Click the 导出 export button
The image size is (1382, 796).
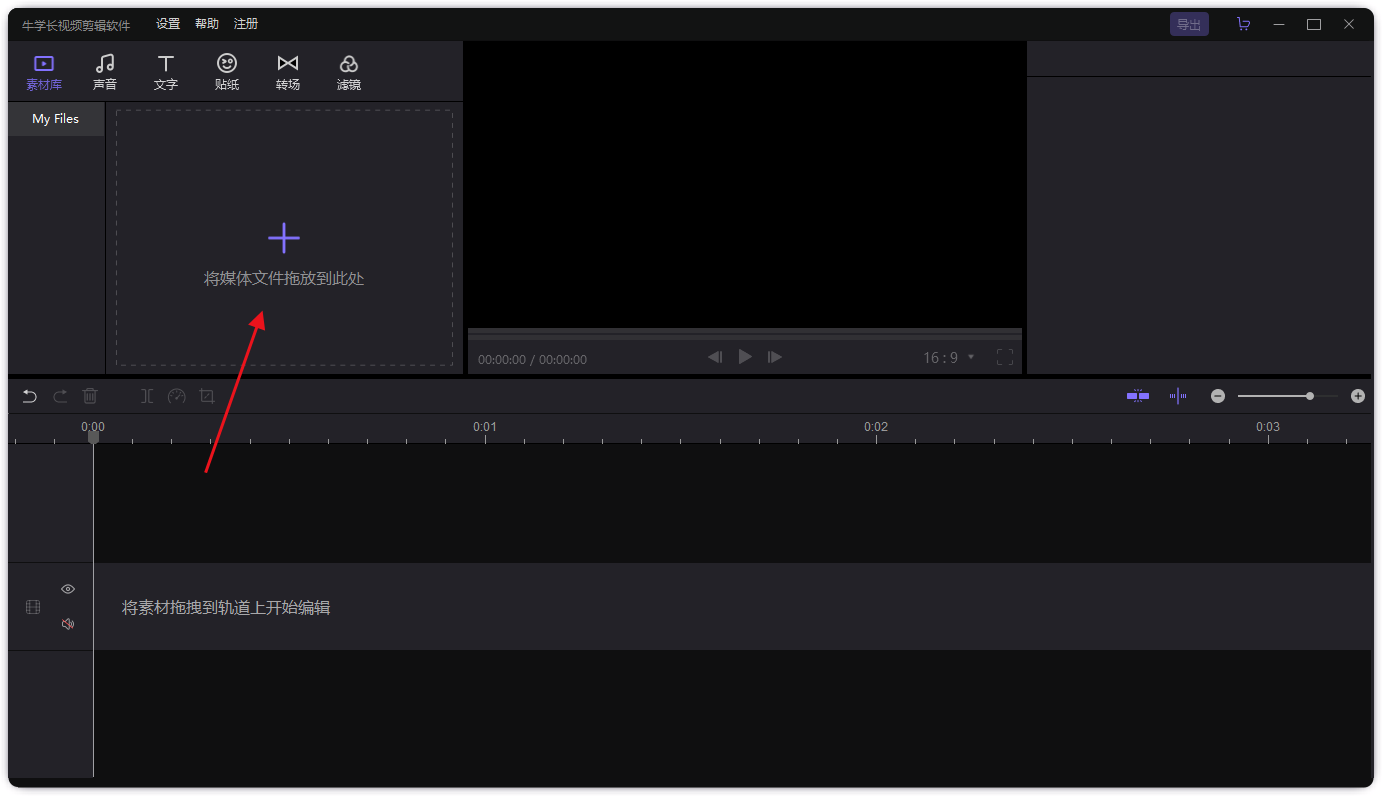click(1189, 25)
